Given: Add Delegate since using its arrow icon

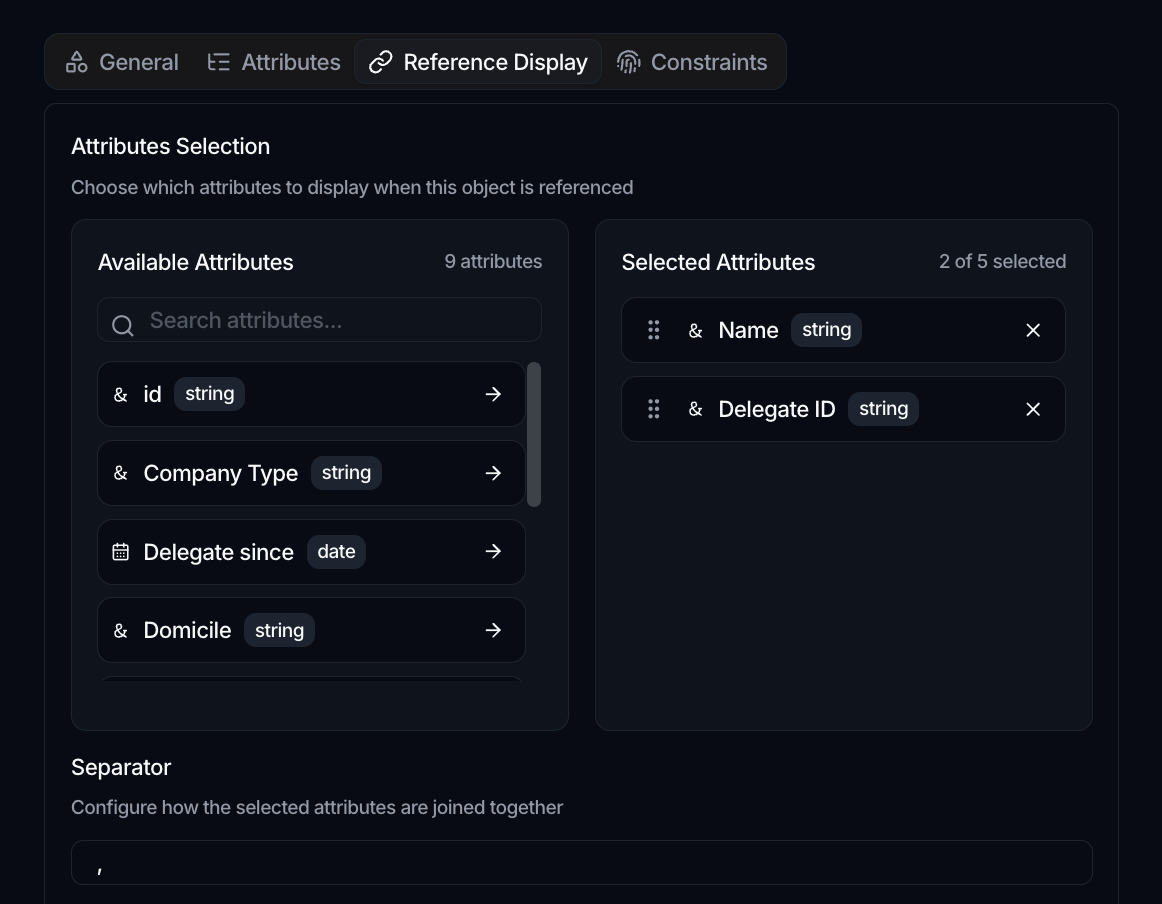Looking at the screenshot, I should [494, 551].
